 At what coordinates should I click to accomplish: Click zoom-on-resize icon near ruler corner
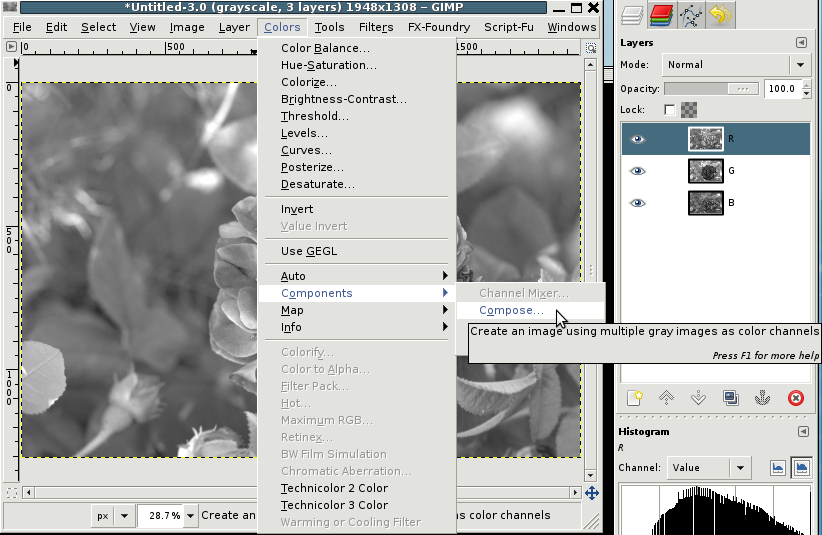[591, 48]
